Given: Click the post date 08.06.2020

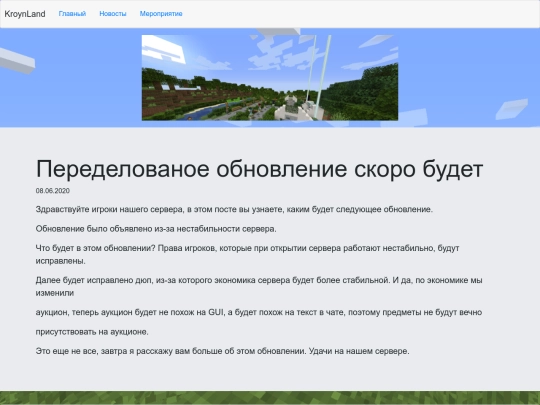Looking at the screenshot, I should [x=53, y=191].
